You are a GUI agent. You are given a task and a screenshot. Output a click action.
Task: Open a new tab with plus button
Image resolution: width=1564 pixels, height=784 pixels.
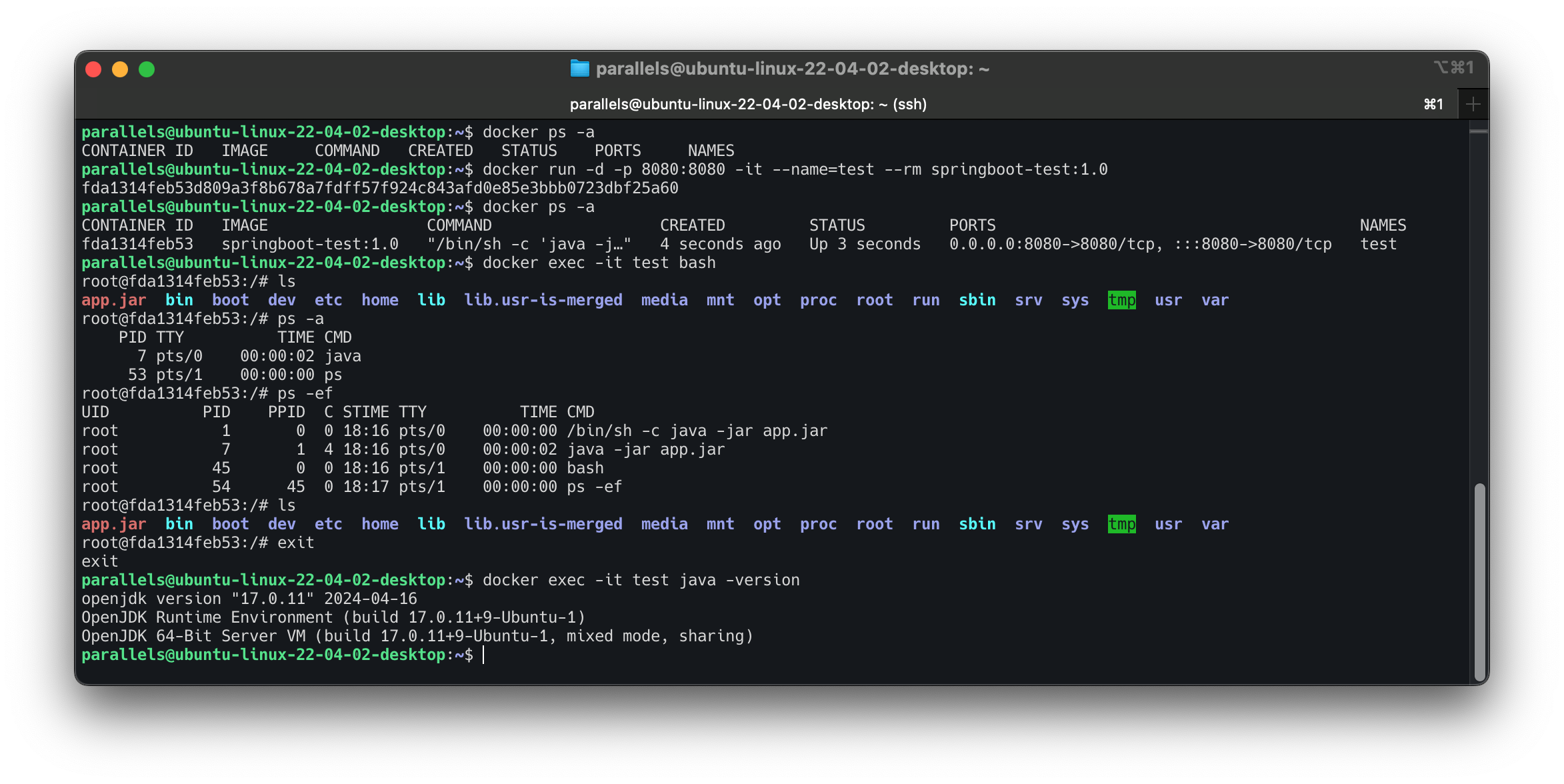[1473, 104]
